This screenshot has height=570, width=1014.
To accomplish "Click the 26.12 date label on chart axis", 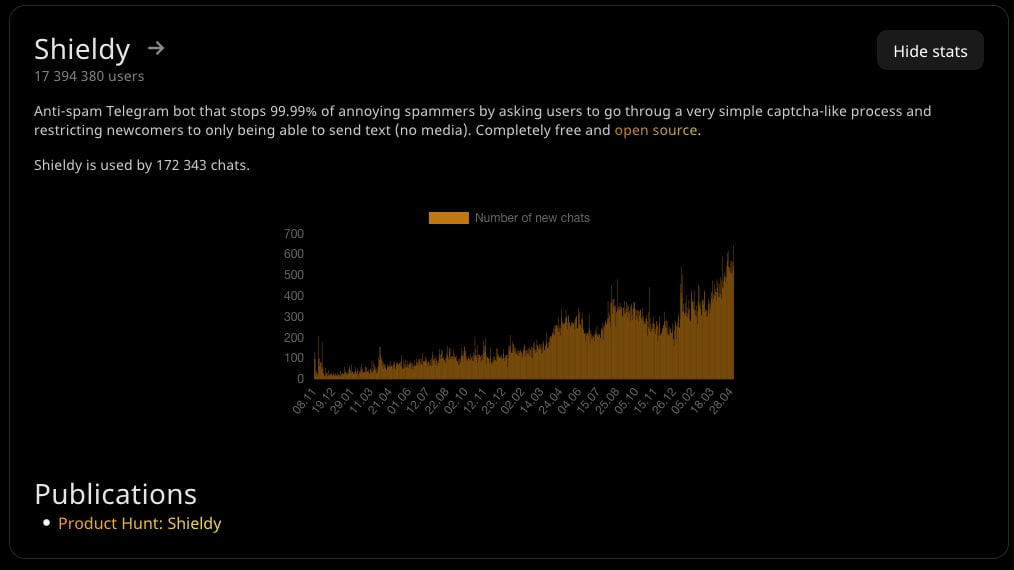I will [x=664, y=401].
